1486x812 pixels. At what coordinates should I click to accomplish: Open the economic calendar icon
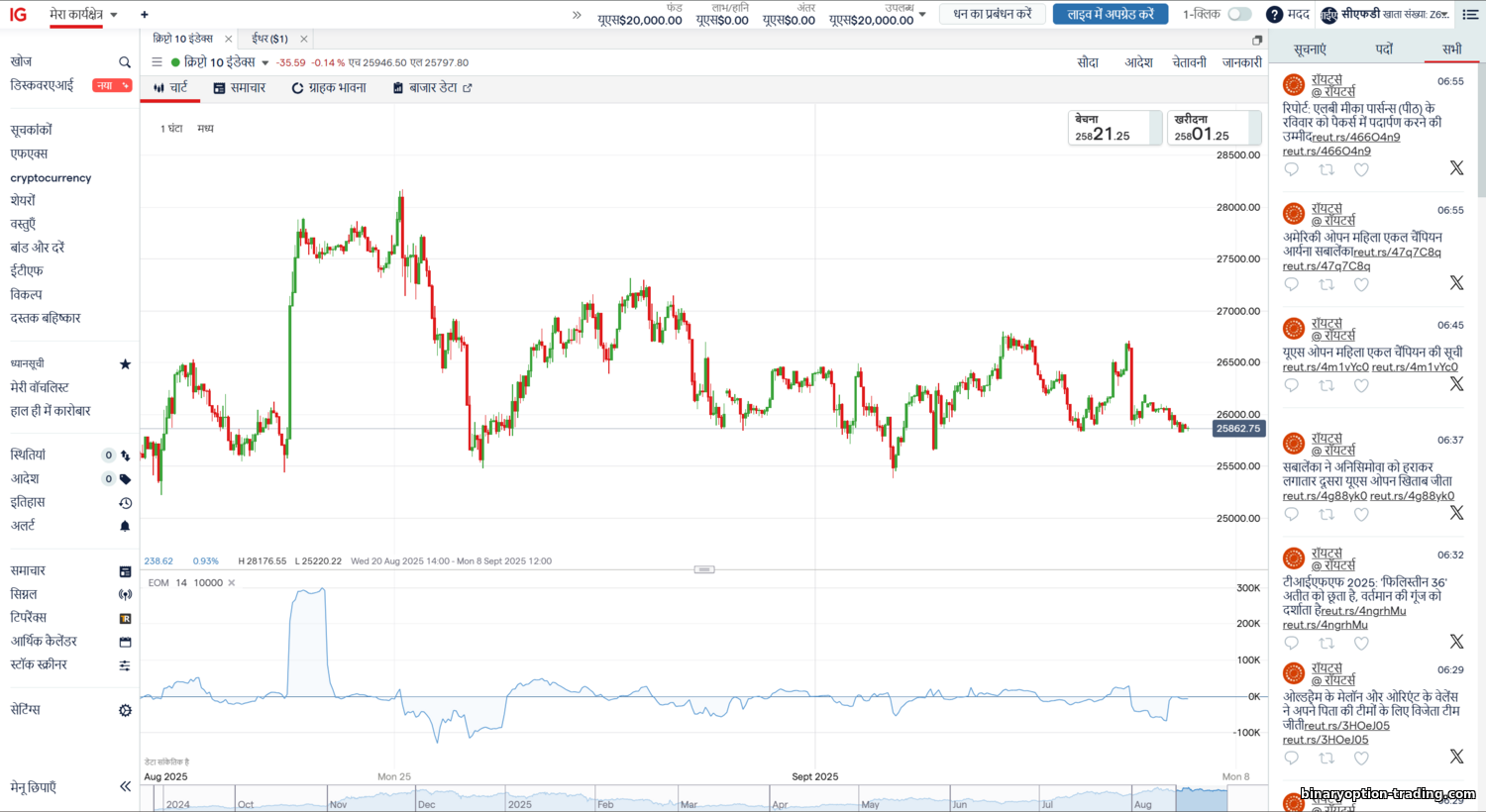pos(125,642)
